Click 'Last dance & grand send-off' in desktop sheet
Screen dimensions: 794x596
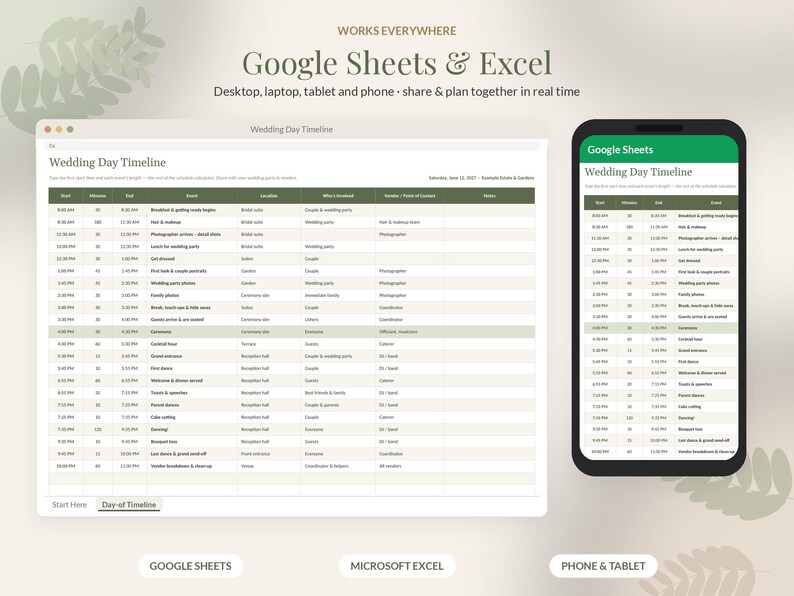tap(178, 454)
